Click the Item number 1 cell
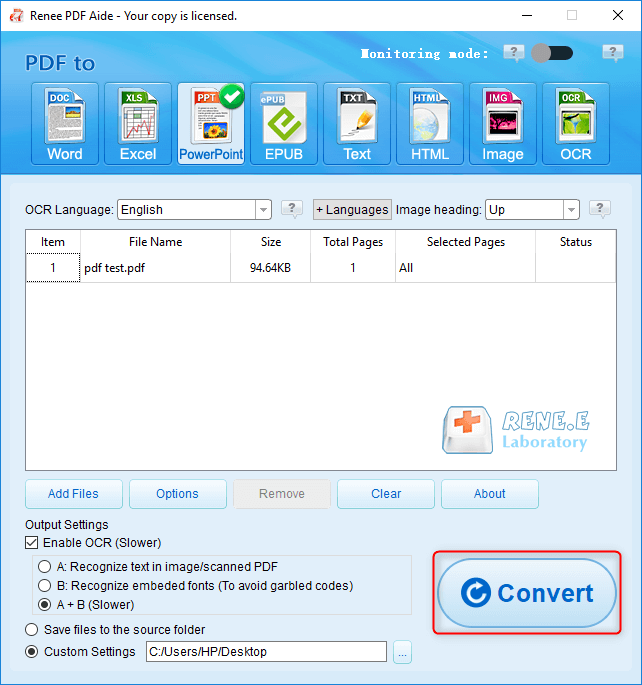The image size is (642, 685). [53, 268]
